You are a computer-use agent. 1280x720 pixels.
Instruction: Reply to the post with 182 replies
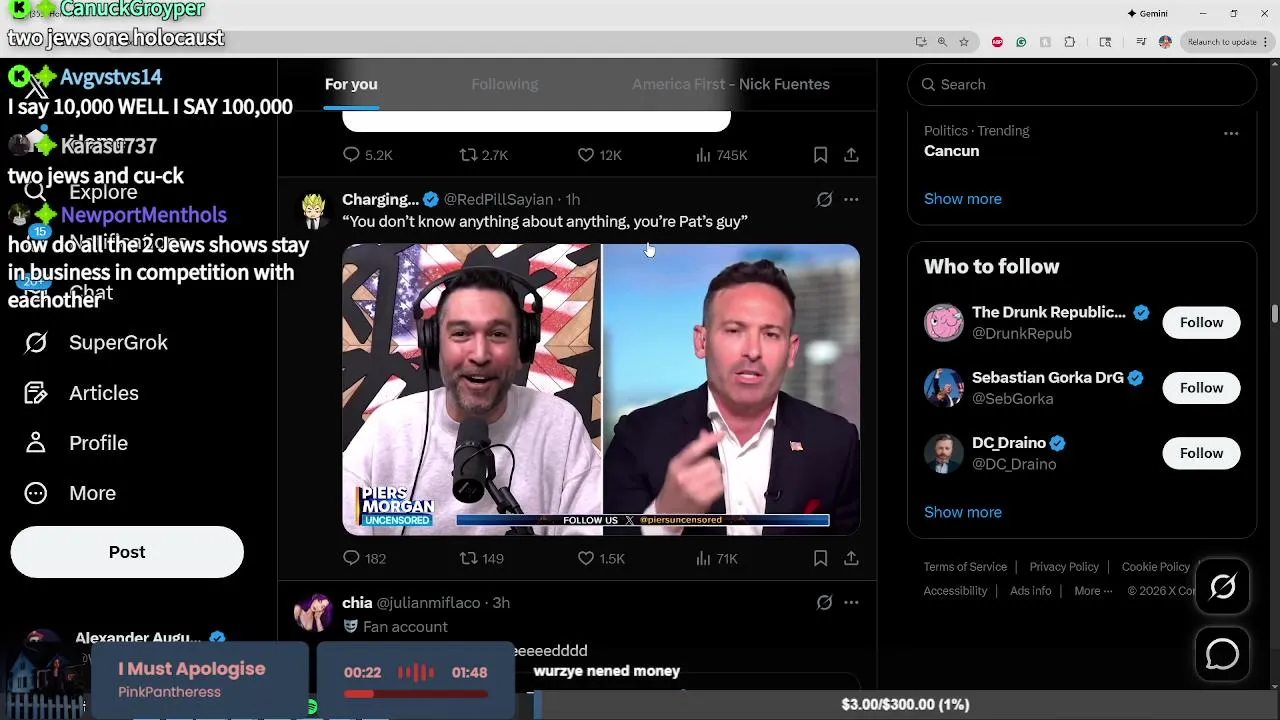364,559
